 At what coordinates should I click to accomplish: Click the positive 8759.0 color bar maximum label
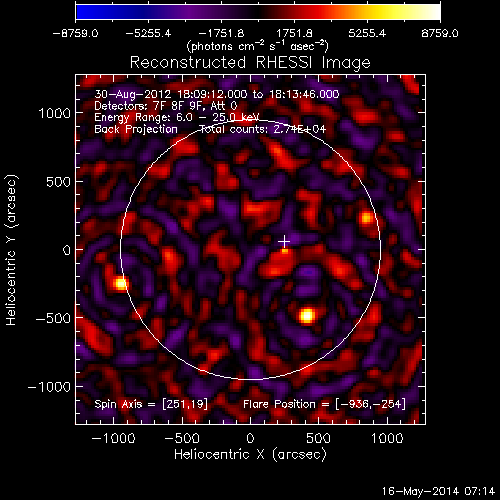point(440,33)
